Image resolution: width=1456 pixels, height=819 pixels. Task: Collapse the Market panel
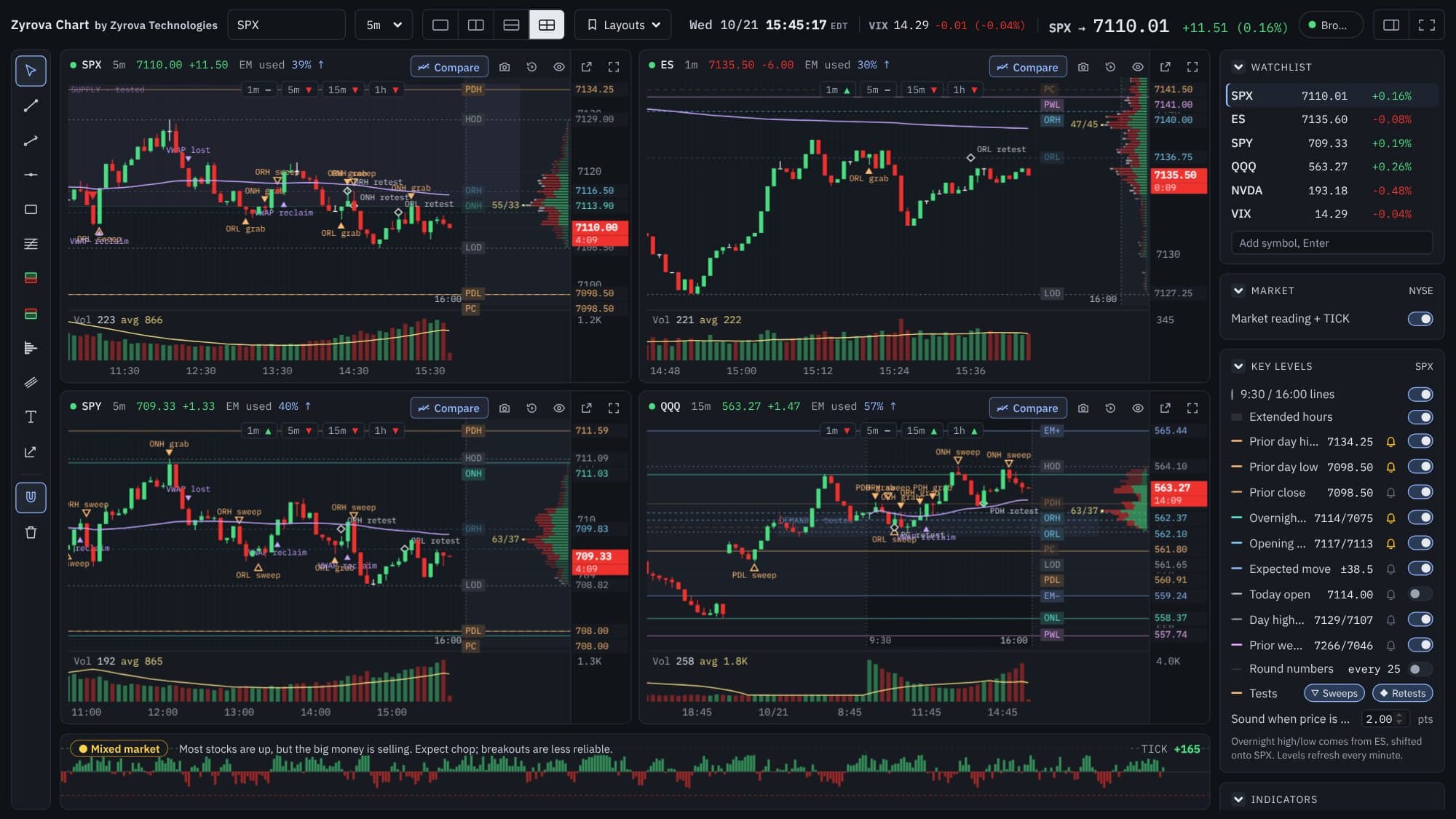(1238, 290)
